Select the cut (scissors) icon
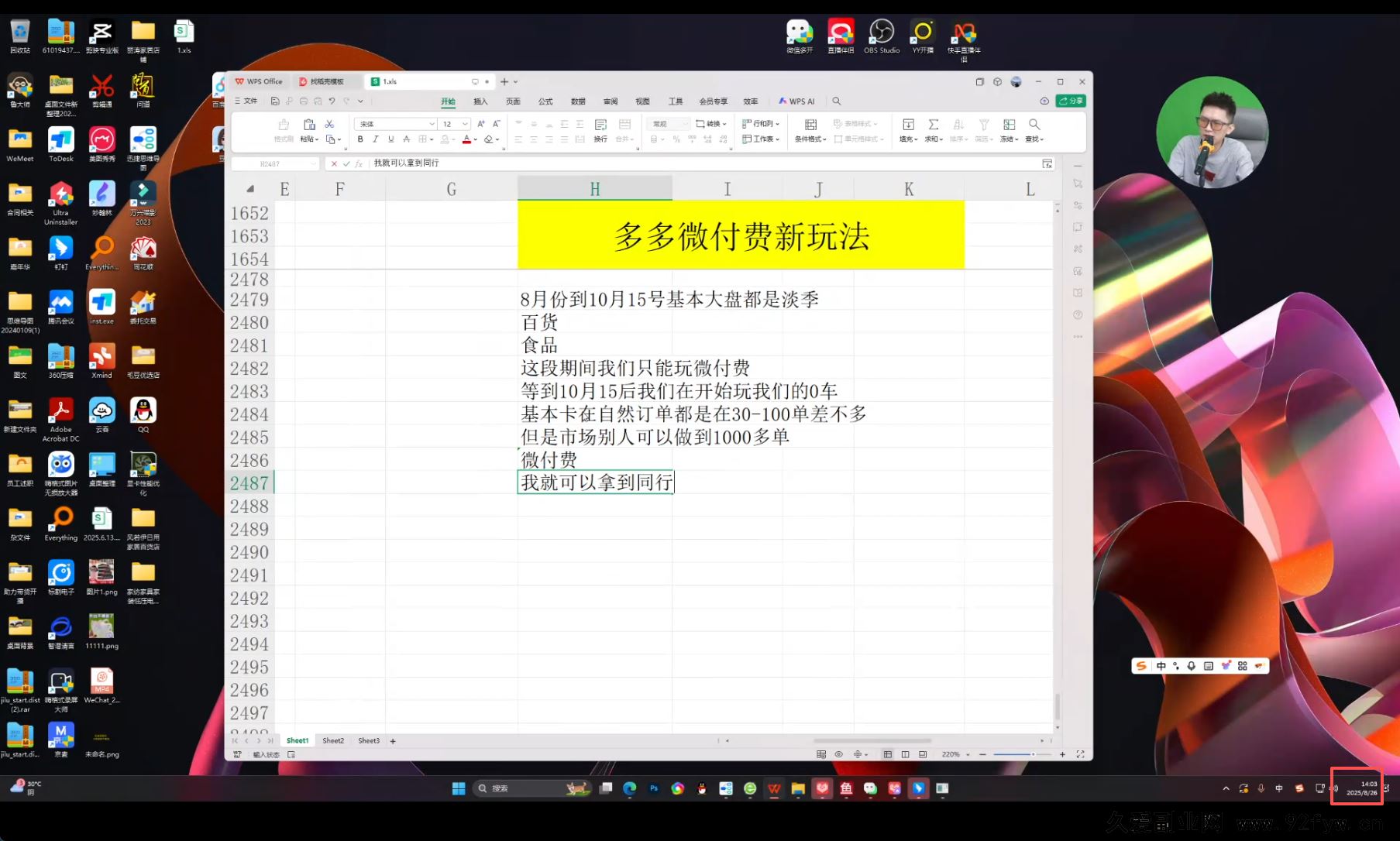Image resolution: width=1400 pixels, height=841 pixels. 329,123
